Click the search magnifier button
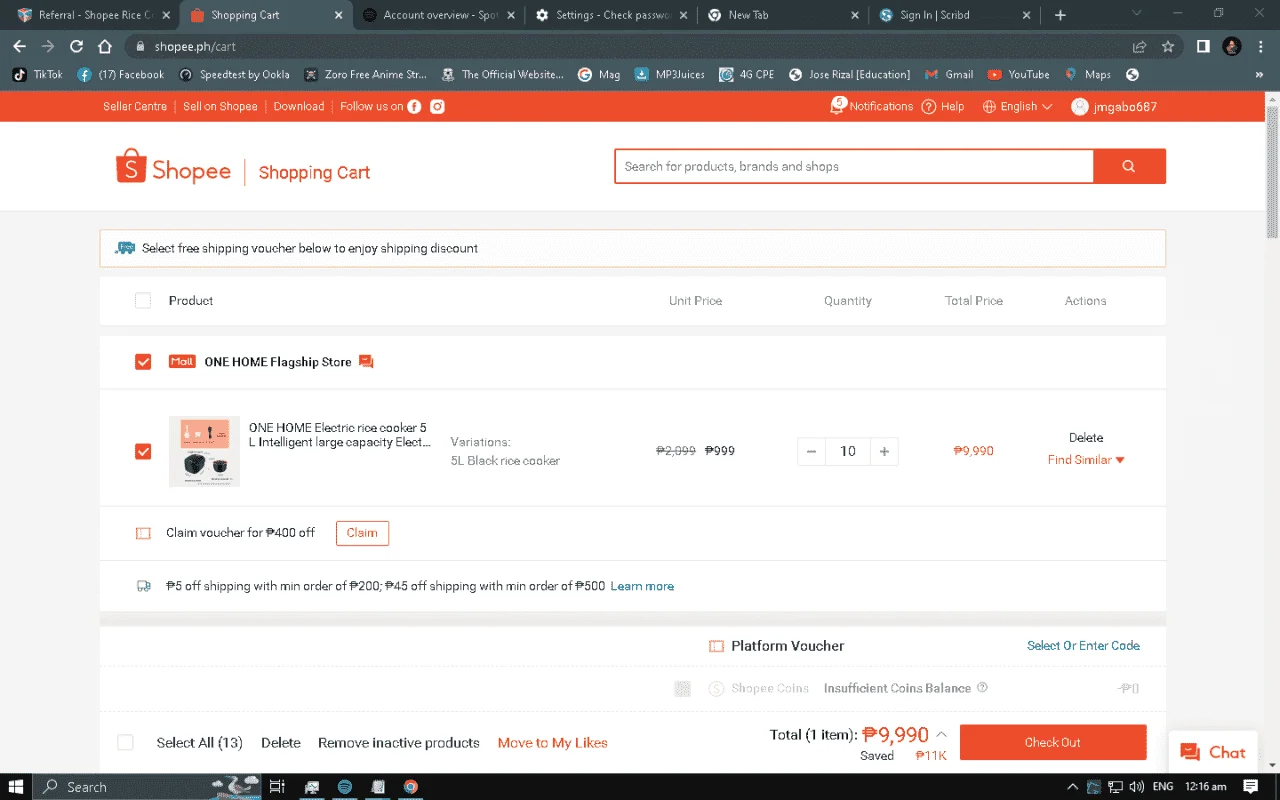1280x800 pixels. coord(1129,166)
